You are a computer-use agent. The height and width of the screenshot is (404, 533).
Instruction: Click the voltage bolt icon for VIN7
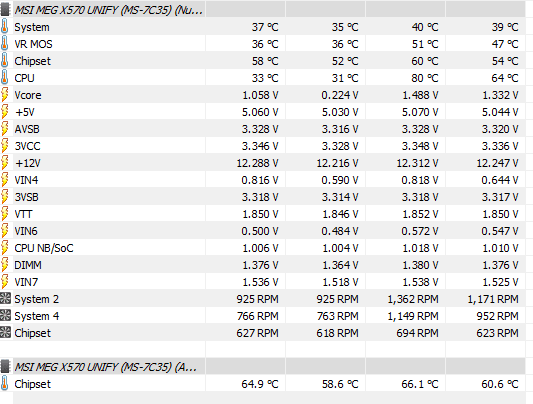point(4,282)
